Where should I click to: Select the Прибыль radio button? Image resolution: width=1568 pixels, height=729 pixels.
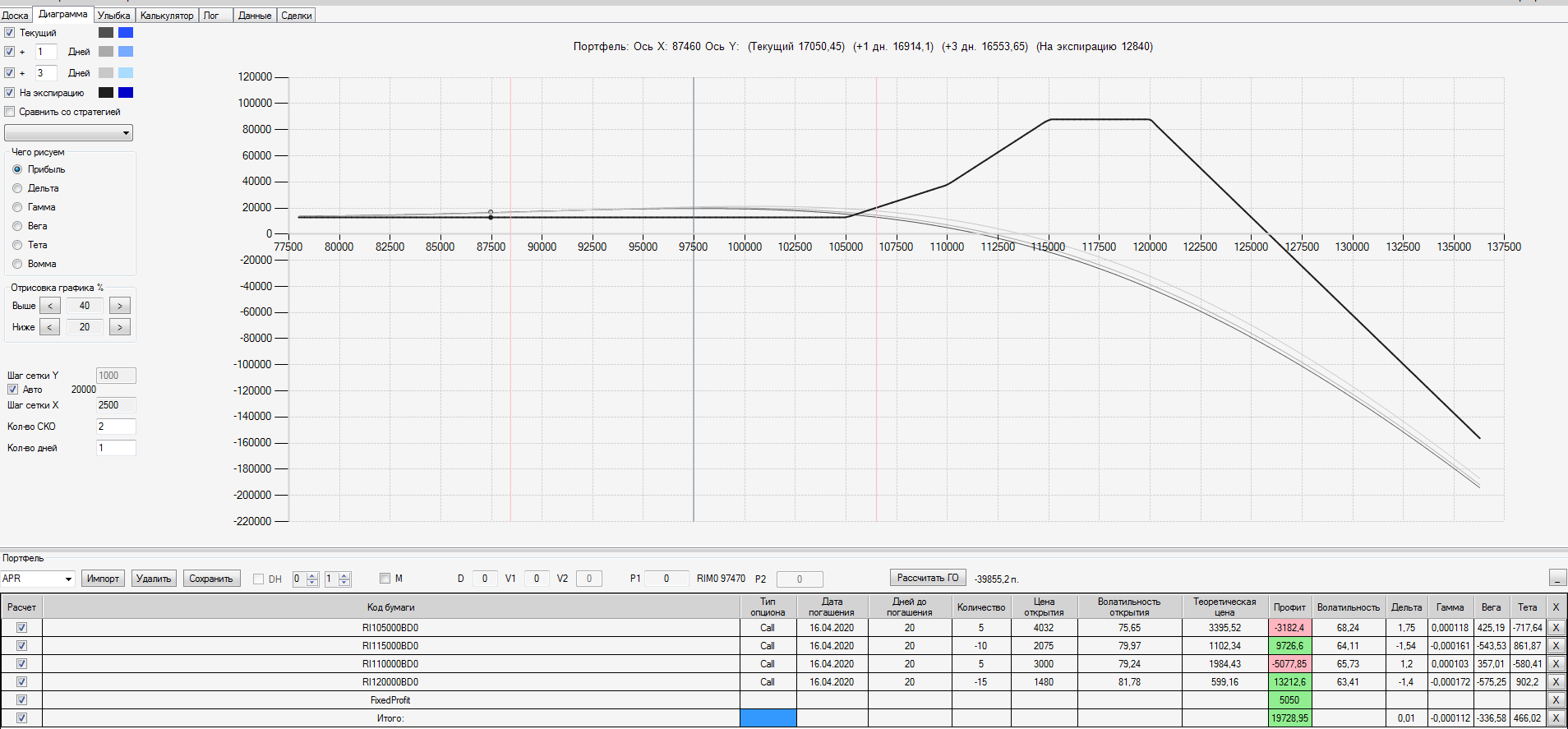click(x=17, y=169)
